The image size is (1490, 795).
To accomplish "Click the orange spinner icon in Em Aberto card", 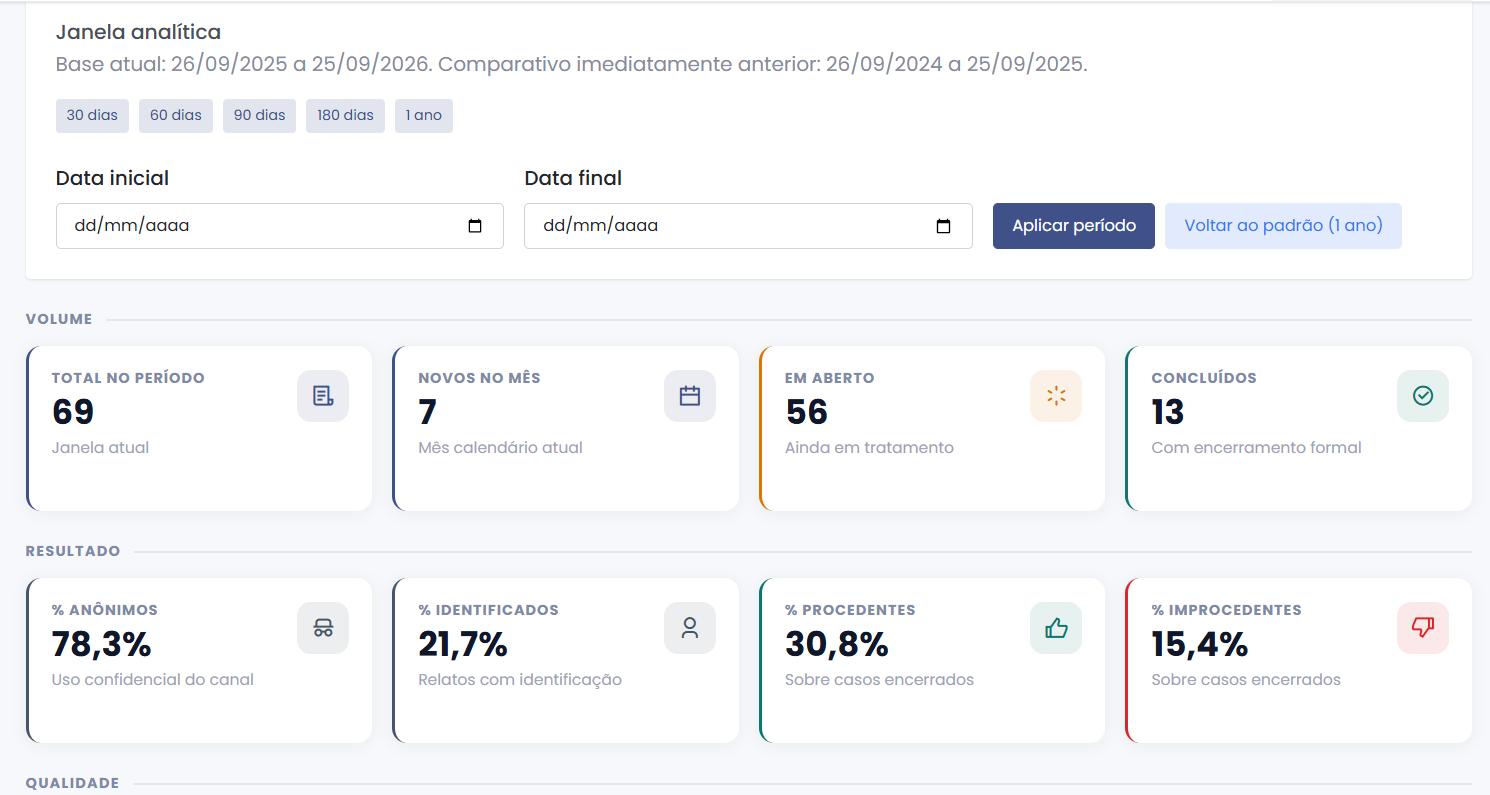I will [x=1056, y=396].
